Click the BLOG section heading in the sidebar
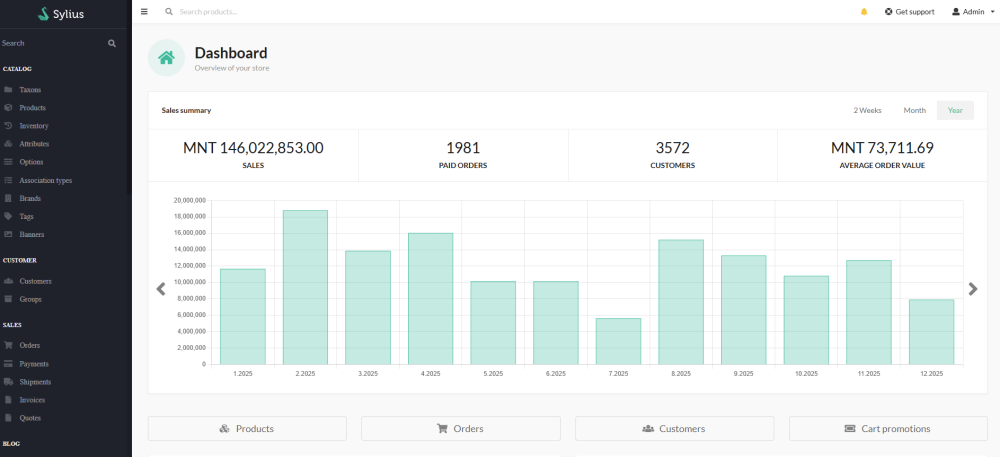Viewport: 1000px width, 457px height. [x=11, y=443]
